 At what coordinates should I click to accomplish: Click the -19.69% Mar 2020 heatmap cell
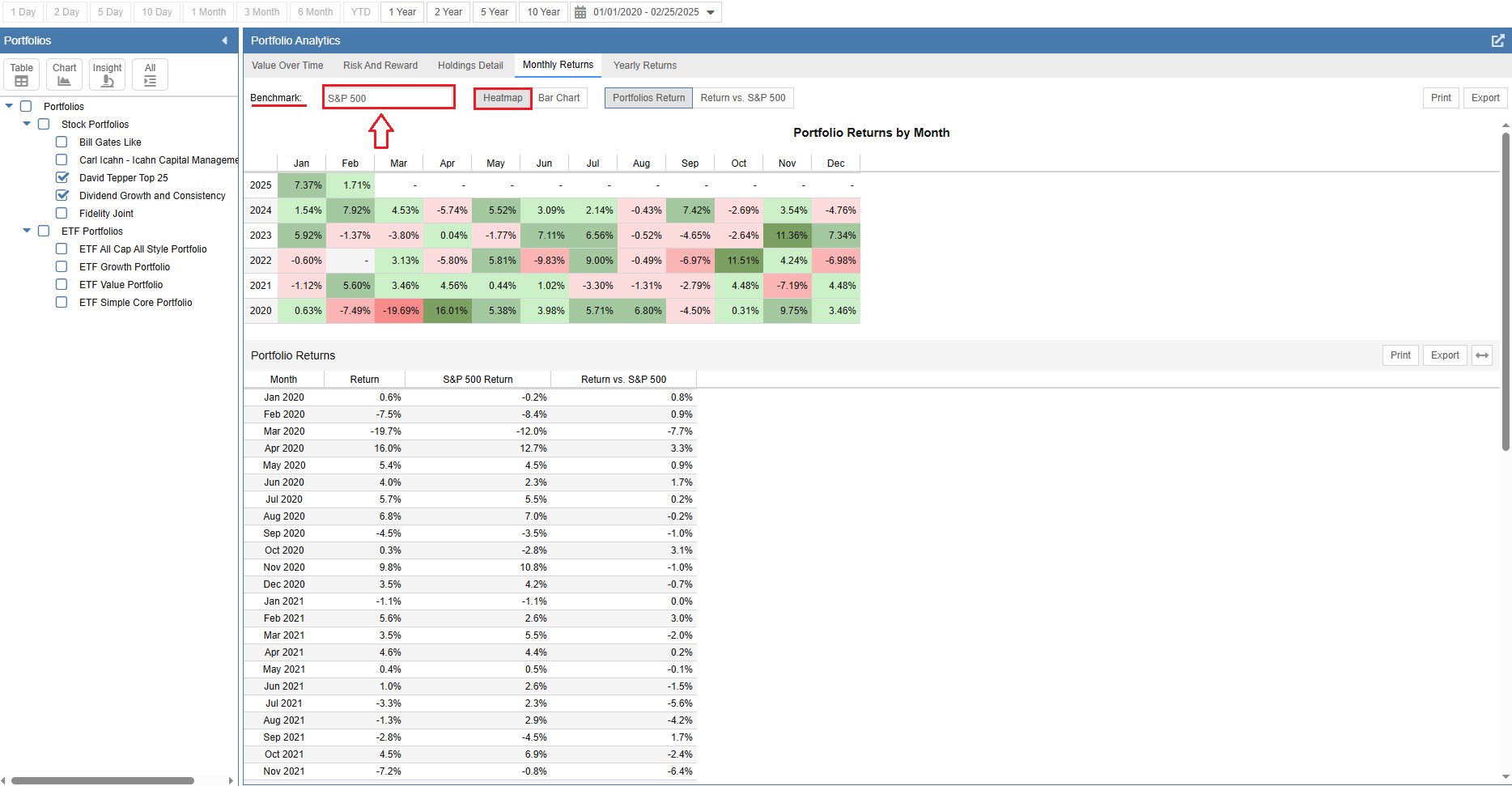(399, 311)
